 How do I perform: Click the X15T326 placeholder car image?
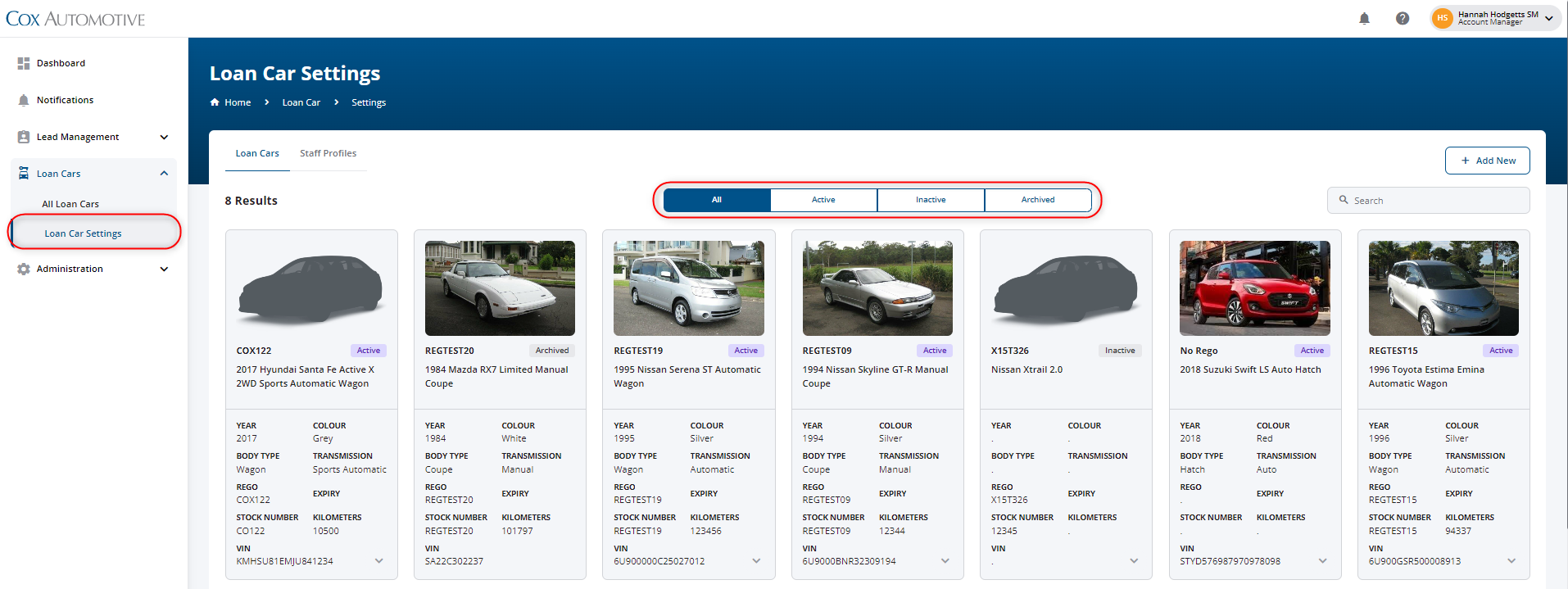(x=1066, y=288)
